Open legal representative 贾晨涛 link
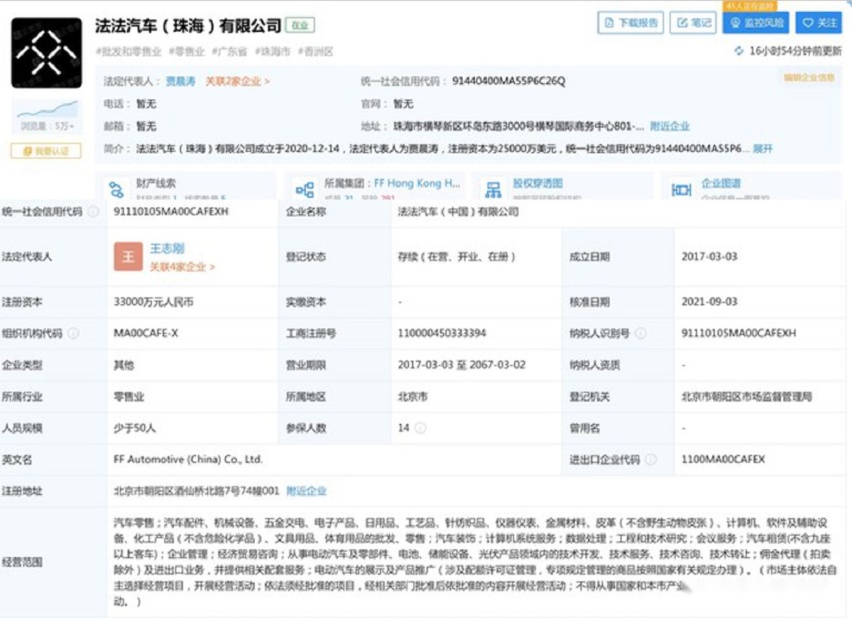The height and width of the screenshot is (625, 852). [180, 82]
